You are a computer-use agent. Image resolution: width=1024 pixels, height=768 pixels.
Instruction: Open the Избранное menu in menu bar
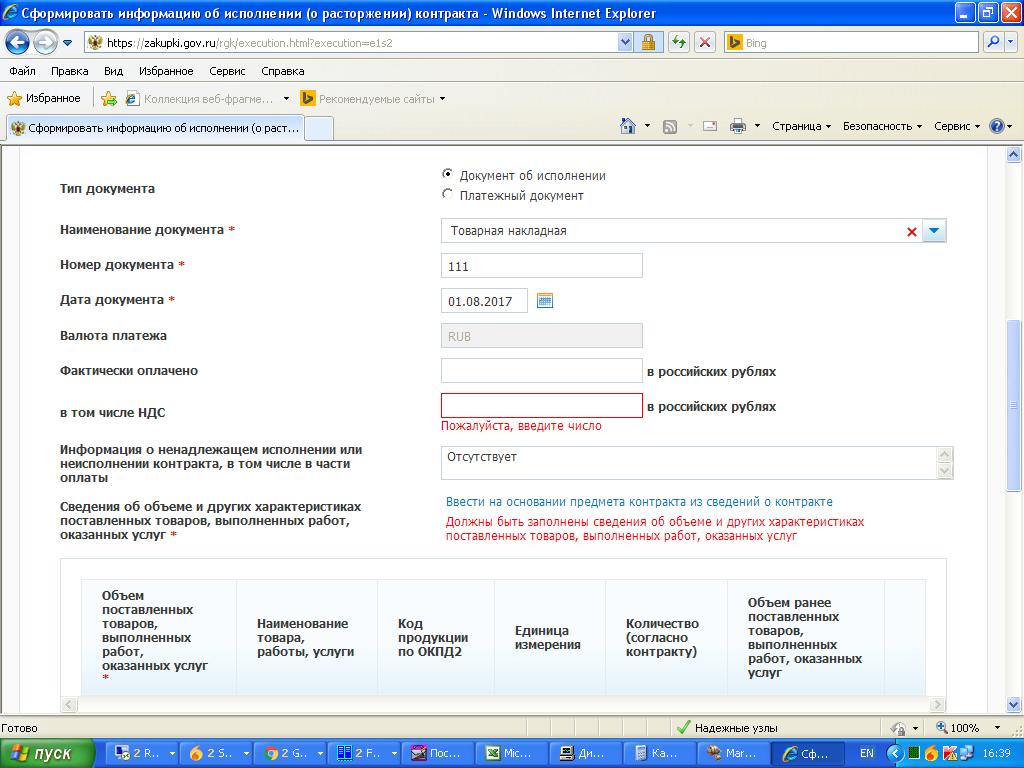(x=166, y=71)
